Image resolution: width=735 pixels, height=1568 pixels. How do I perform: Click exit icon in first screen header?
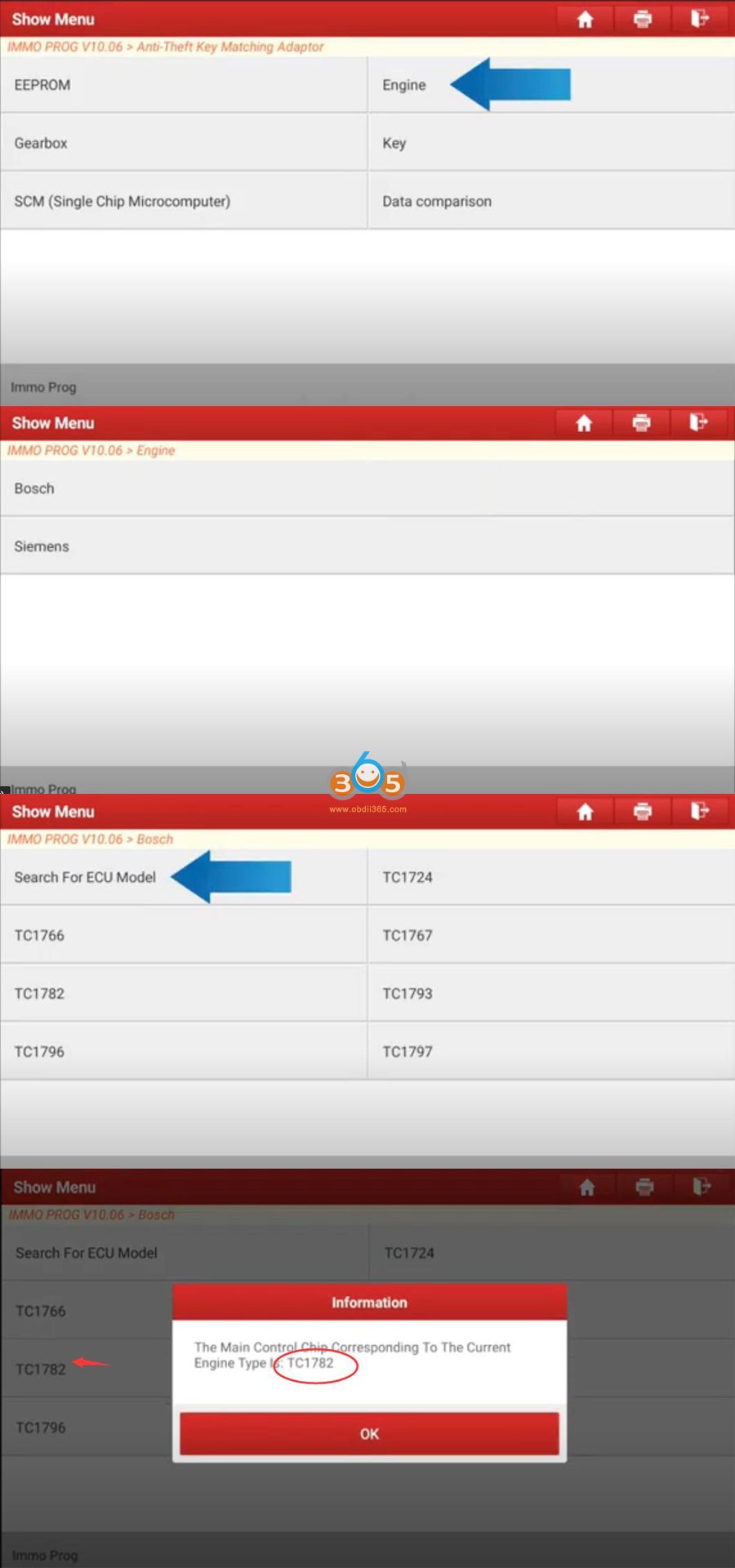(x=700, y=19)
